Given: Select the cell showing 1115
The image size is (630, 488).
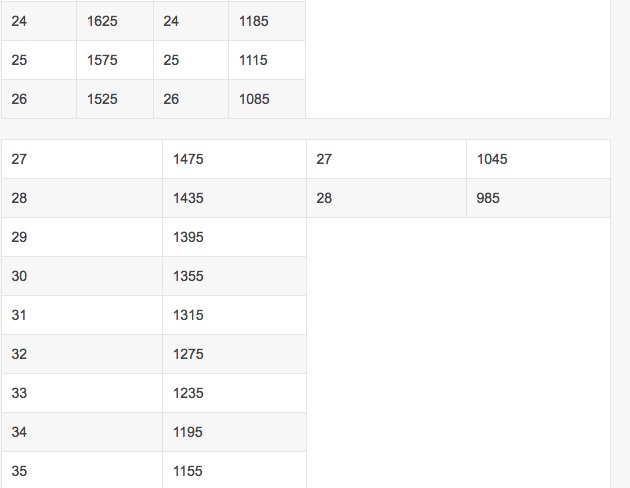Looking at the screenshot, I should 266,60.
